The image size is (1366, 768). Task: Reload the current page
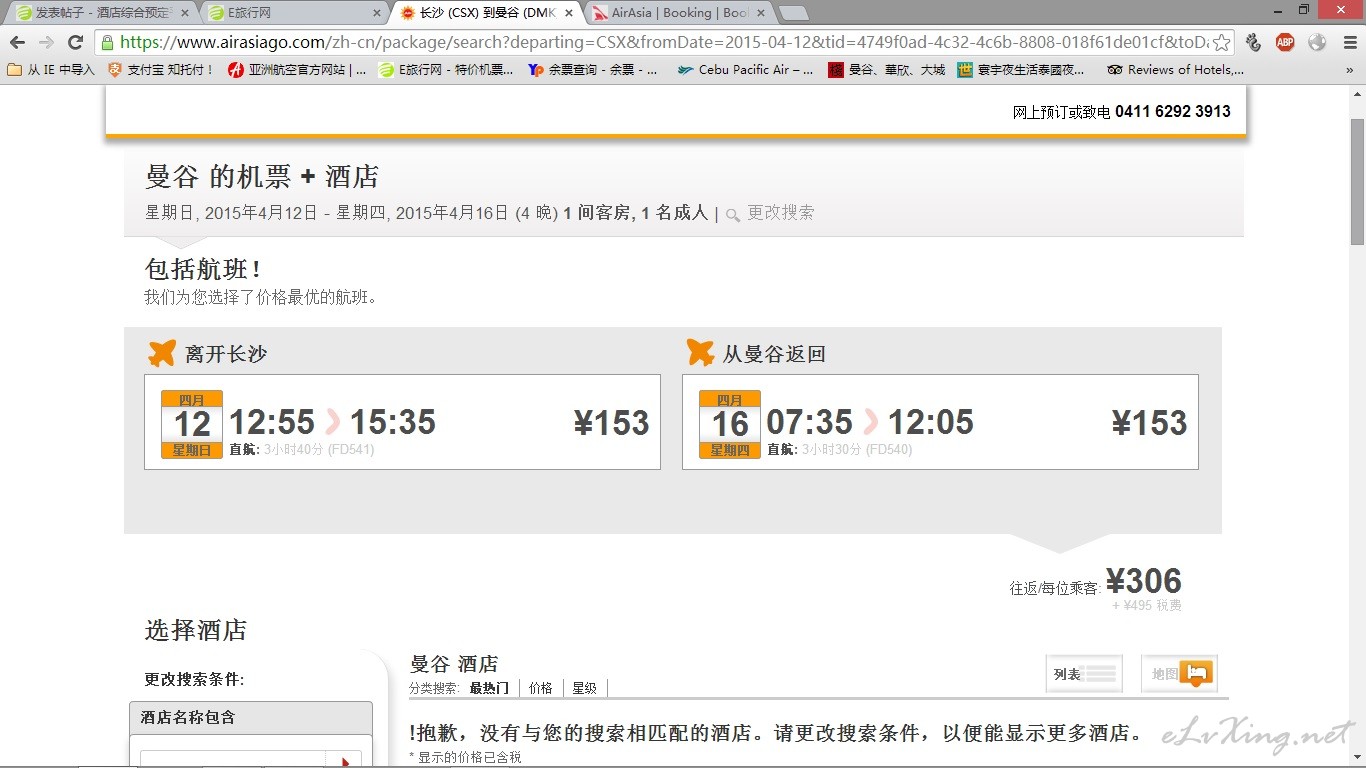(75, 42)
